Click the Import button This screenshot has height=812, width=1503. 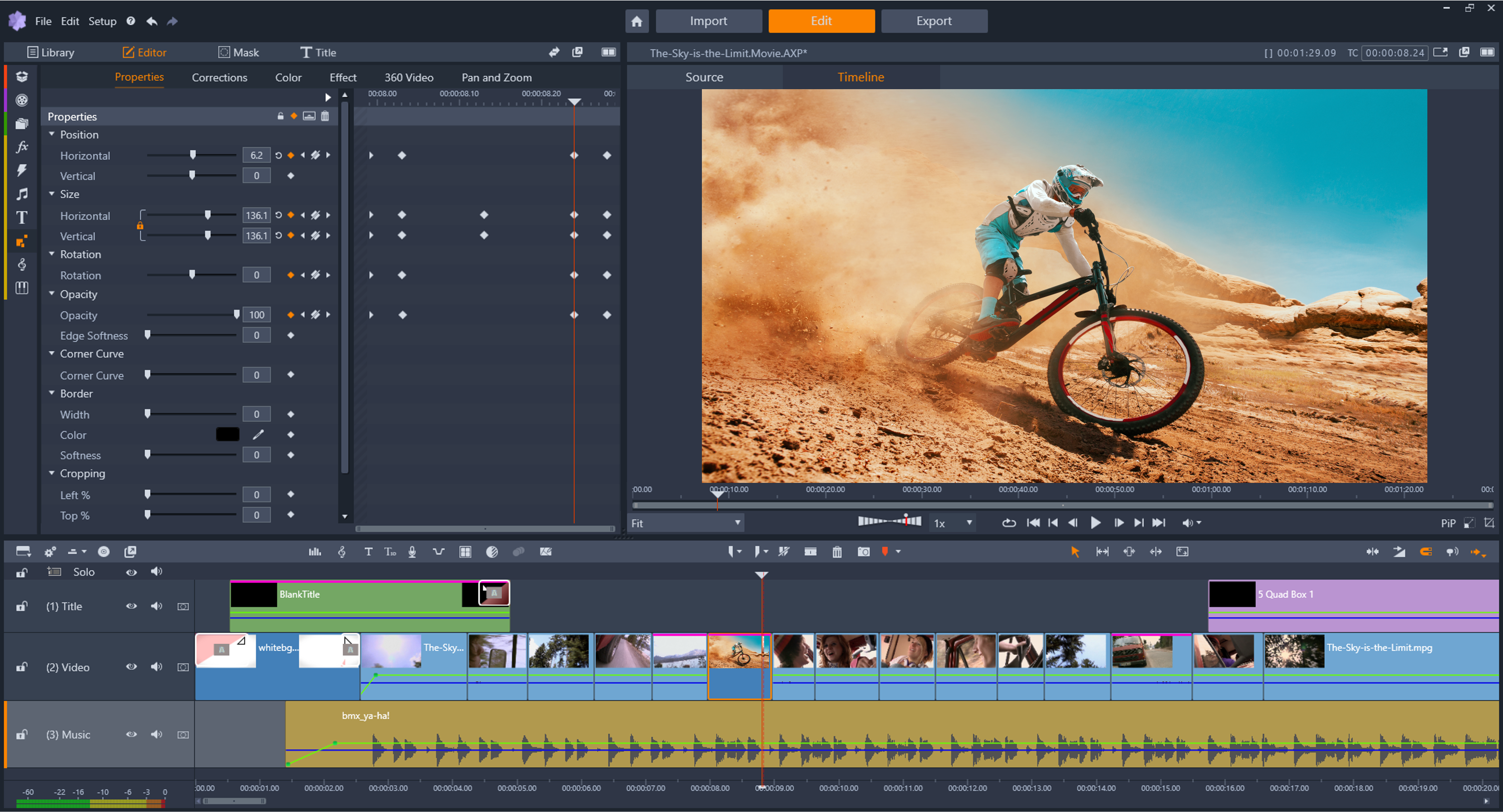click(708, 21)
